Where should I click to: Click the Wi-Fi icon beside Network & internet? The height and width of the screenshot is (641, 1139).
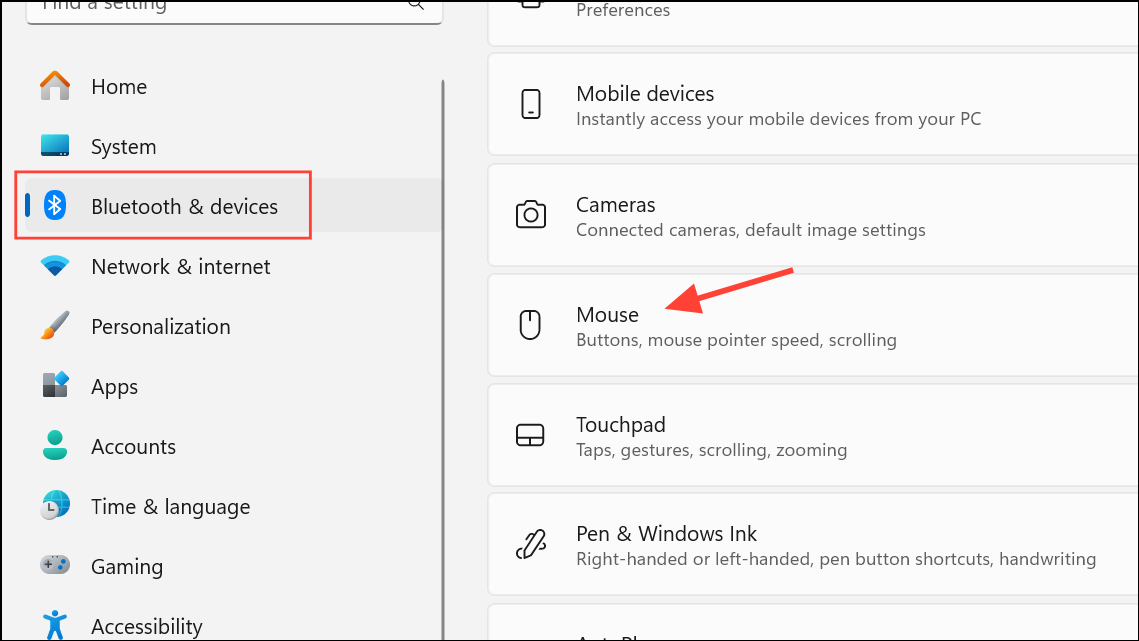[x=54, y=266]
